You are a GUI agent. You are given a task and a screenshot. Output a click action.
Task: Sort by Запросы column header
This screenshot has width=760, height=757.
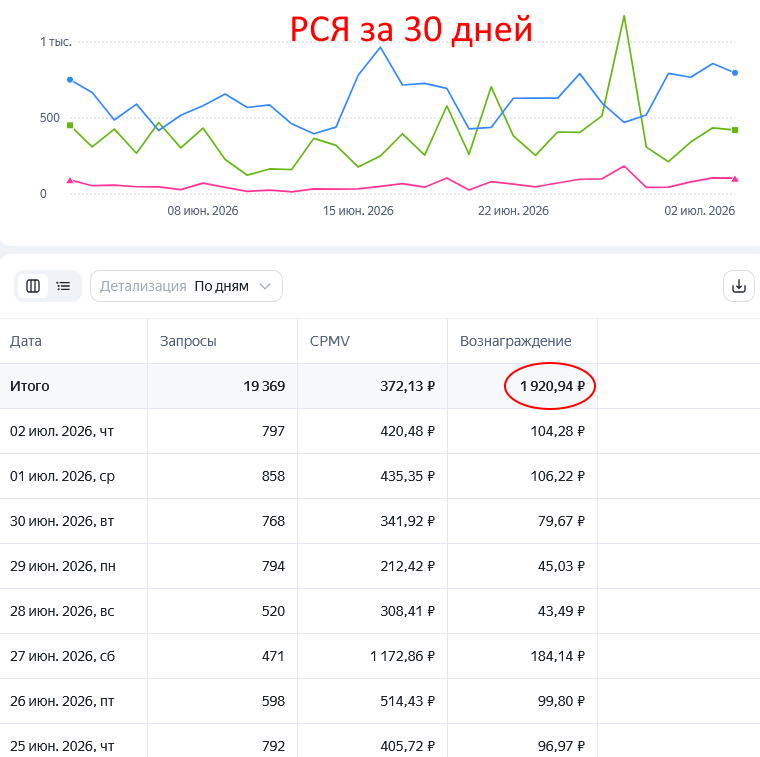[188, 341]
